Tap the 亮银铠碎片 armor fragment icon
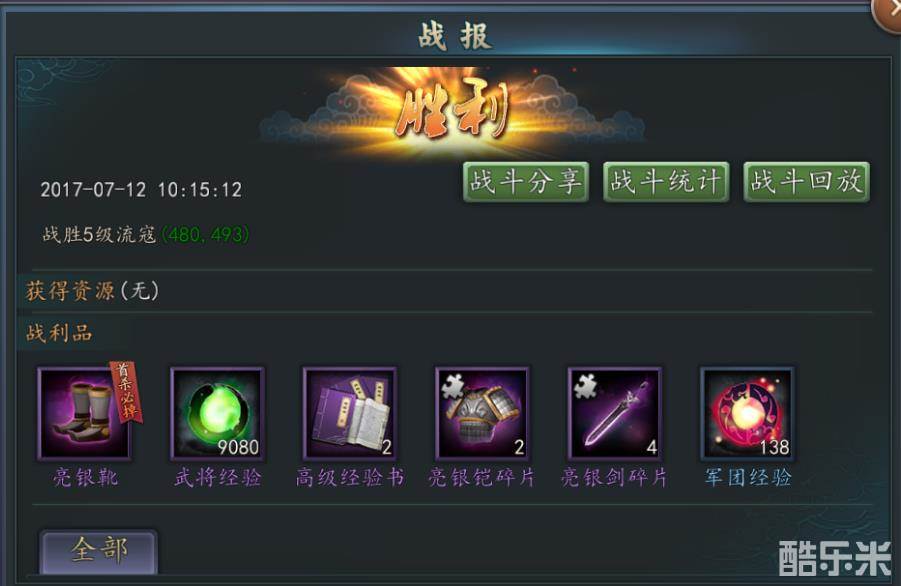901x586 pixels. point(482,413)
